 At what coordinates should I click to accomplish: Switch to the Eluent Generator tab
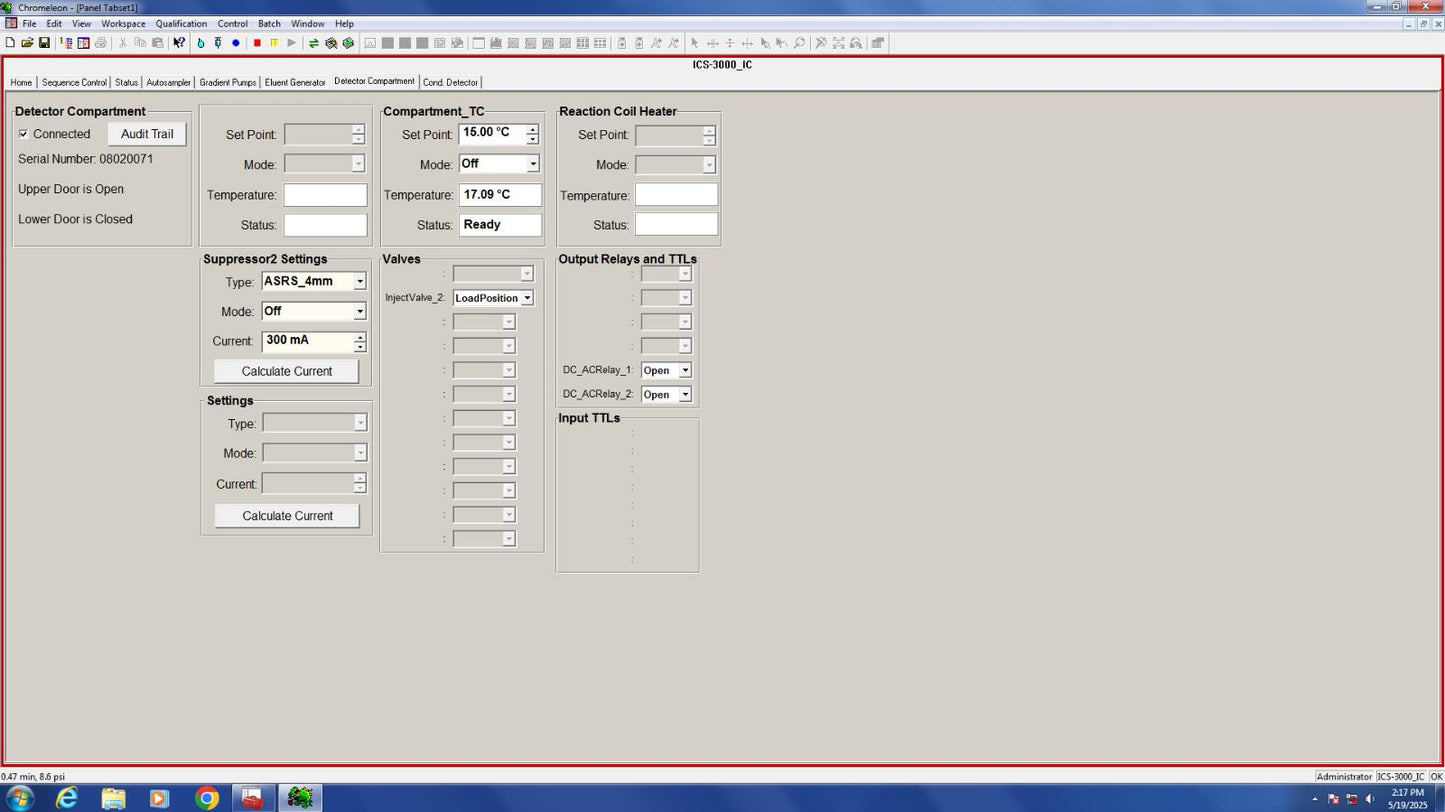pos(295,82)
